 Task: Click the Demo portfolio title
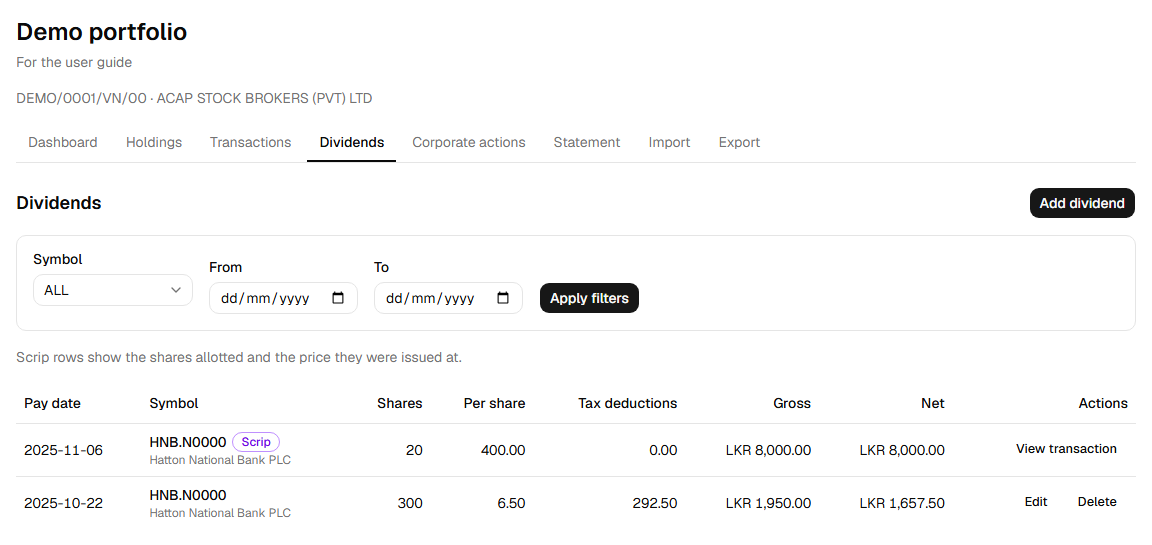pyautogui.click(x=101, y=32)
